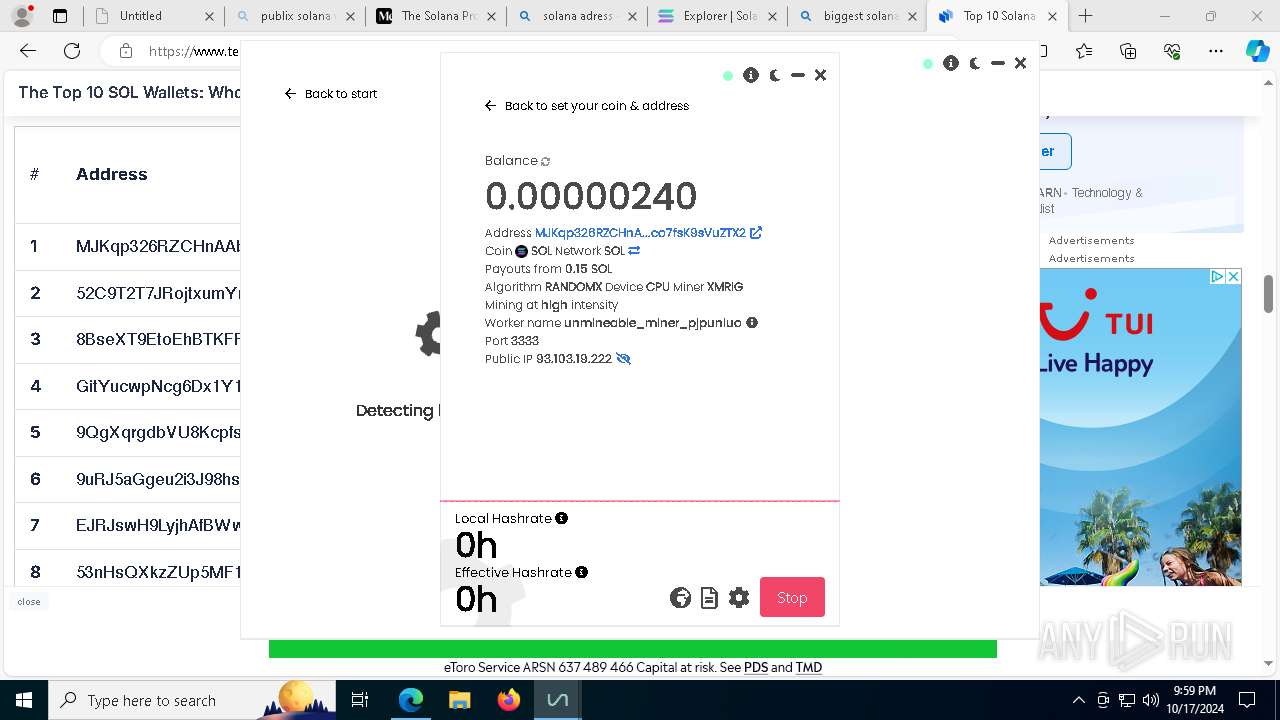Click the taskbar search box

tap(192, 700)
